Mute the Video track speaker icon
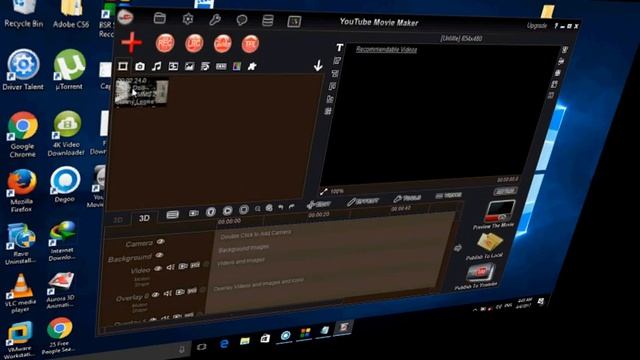The image size is (640, 360). tap(170, 267)
